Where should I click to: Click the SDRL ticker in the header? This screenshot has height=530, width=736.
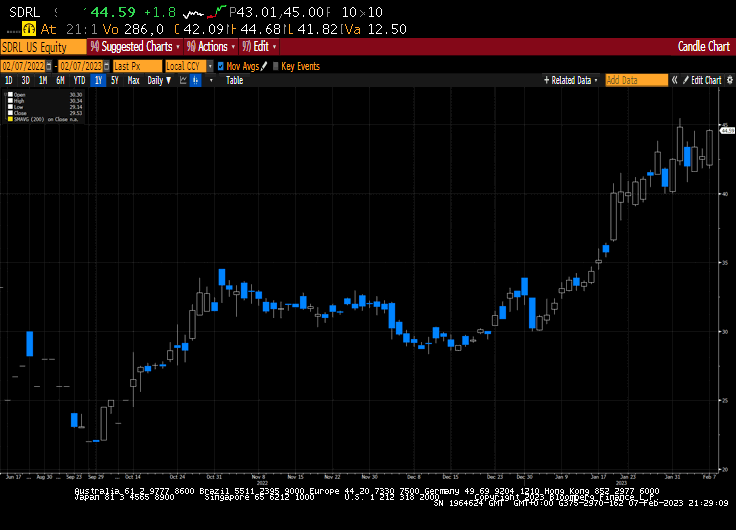[x=24, y=12]
